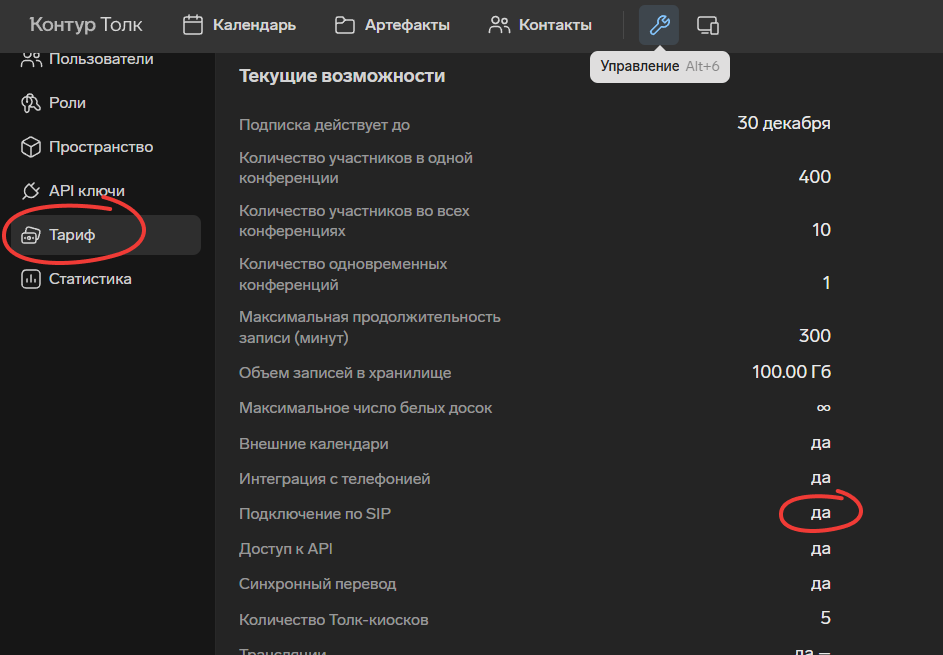This screenshot has width=943, height=655.
Task: Click the да value for Интеграция с телефонией
Action: click(820, 478)
